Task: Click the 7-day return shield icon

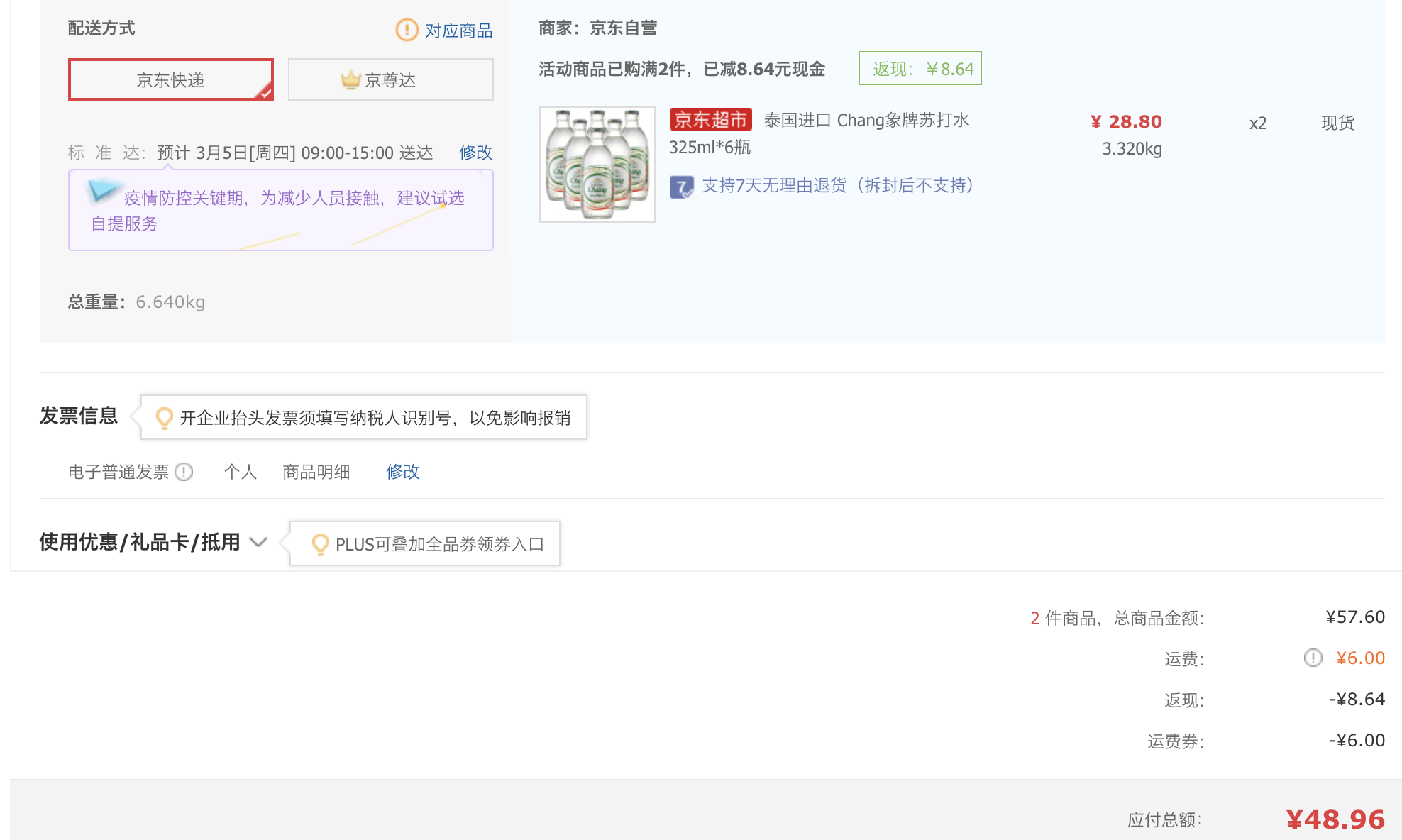Action: click(x=681, y=187)
